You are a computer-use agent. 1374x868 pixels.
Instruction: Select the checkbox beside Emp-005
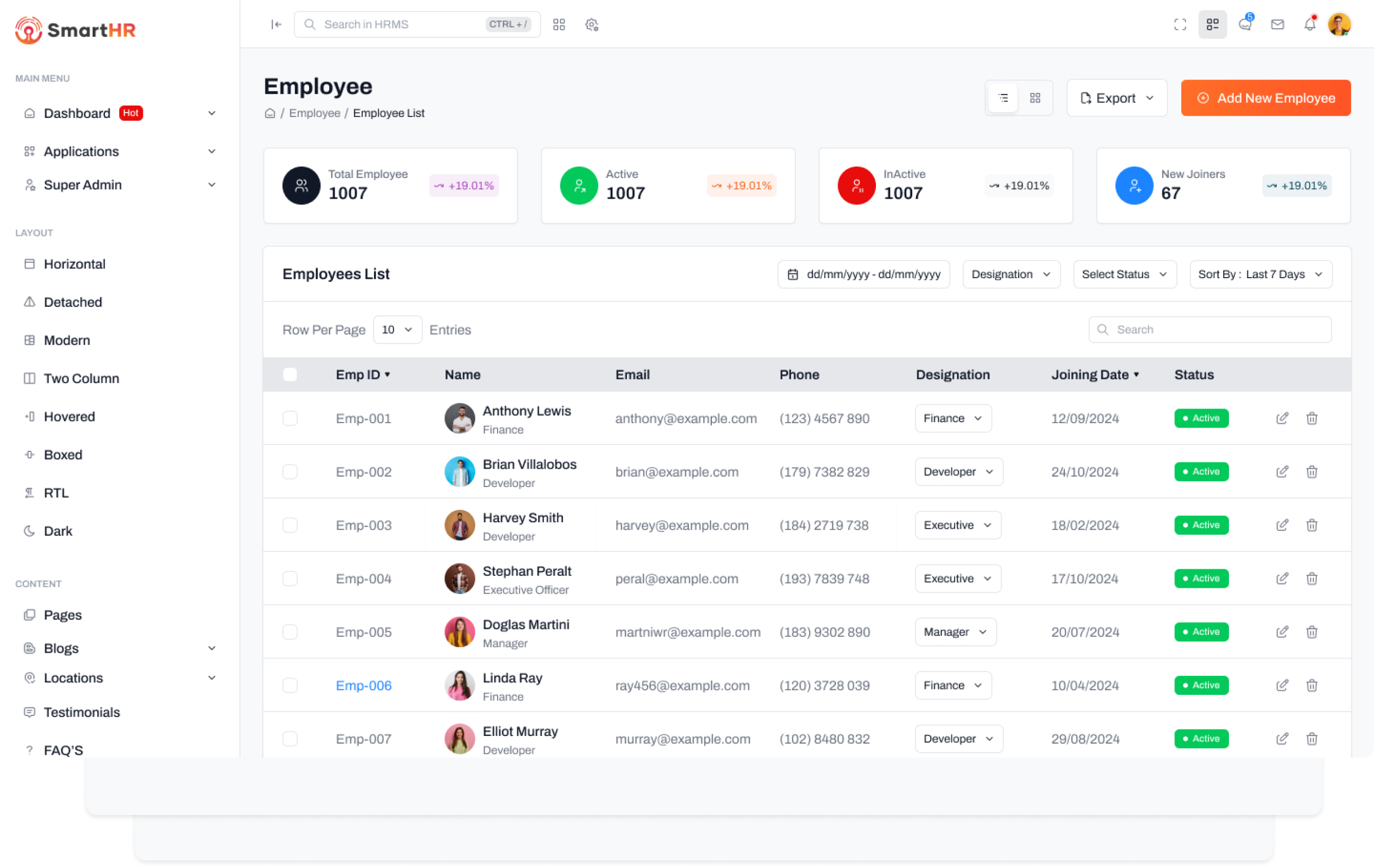[290, 632]
